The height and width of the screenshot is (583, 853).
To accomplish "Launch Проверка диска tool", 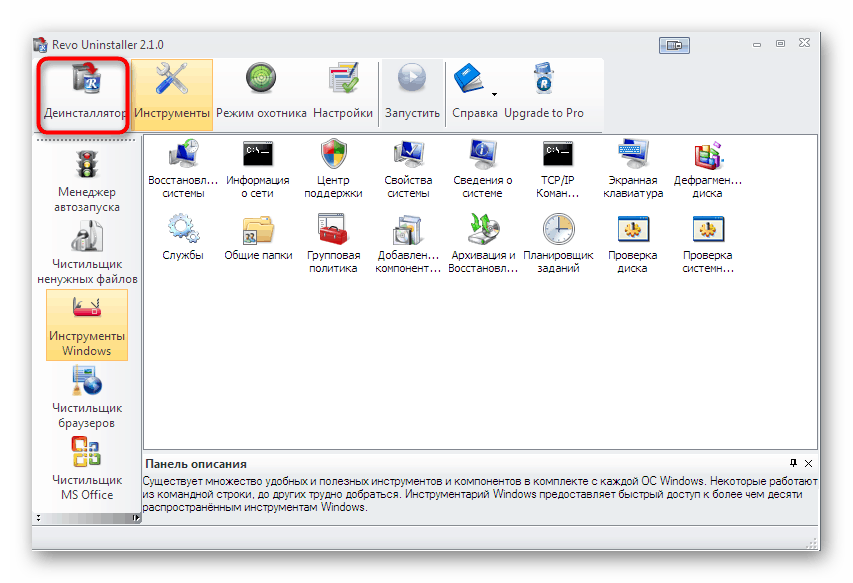I will (633, 244).
